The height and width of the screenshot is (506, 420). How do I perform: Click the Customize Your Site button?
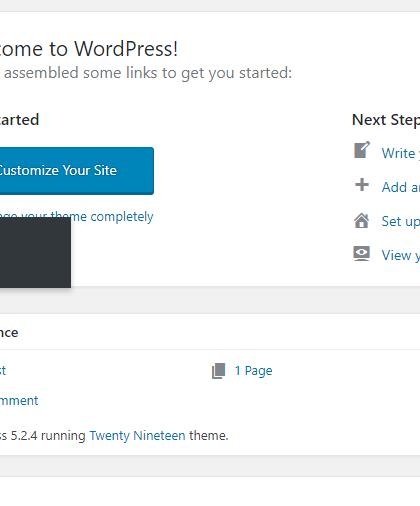click(77, 171)
